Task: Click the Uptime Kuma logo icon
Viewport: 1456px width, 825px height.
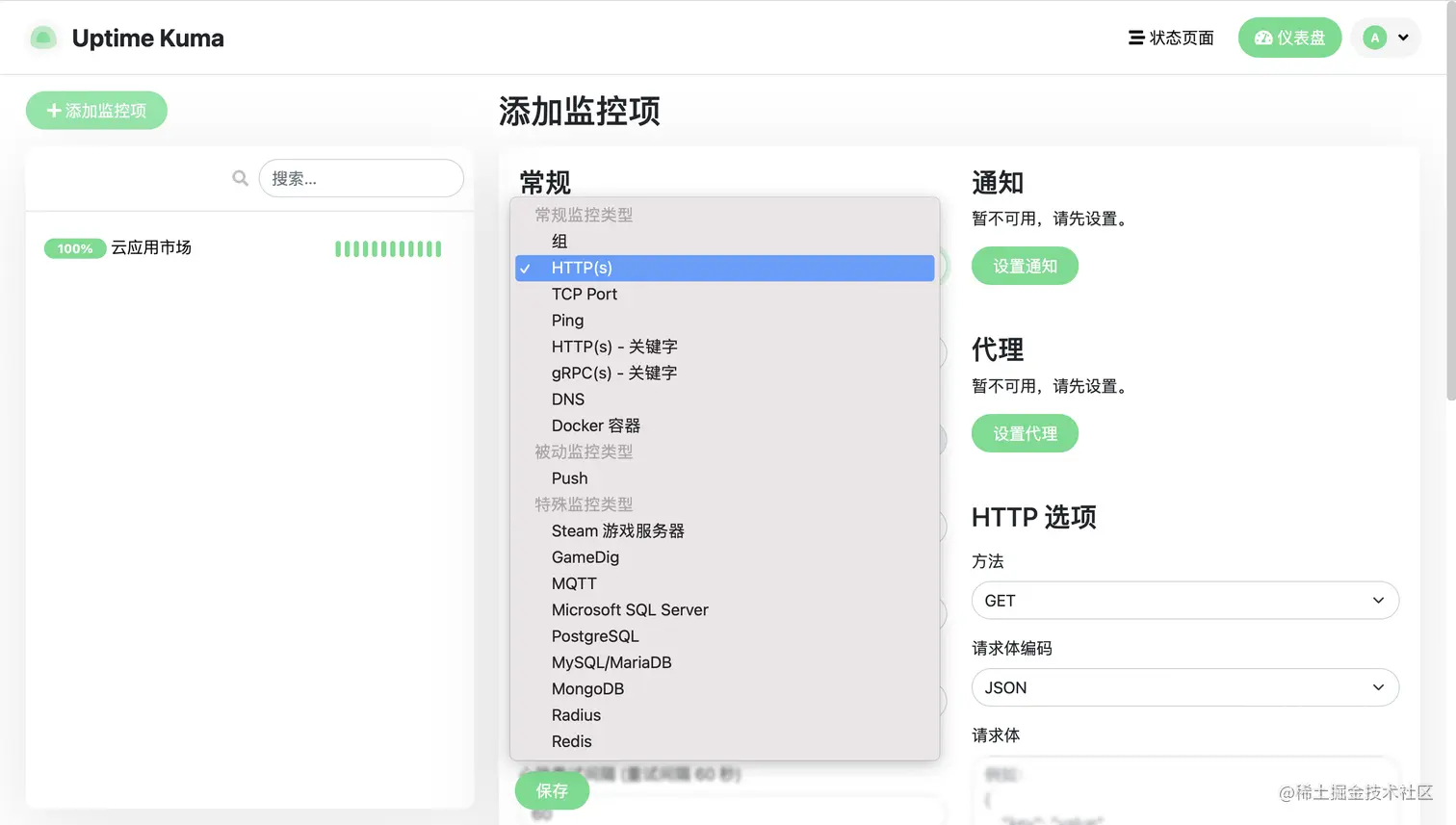Action: pyautogui.click(x=42, y=38)
